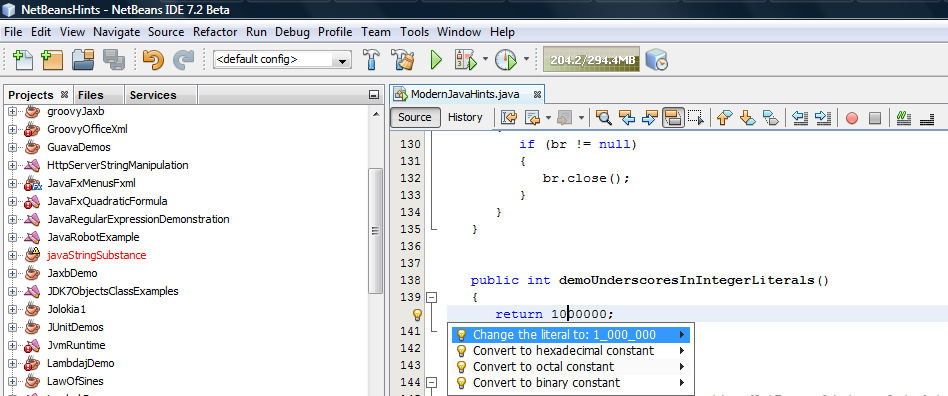
Task: Close the Projects tab
Action: tap(64, 95)
